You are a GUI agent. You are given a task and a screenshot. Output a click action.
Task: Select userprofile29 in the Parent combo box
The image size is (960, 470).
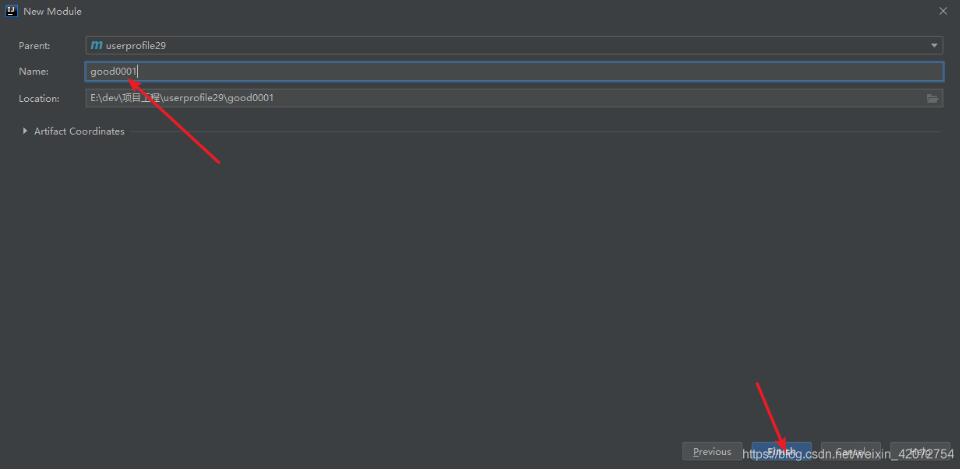(x=514, y=45)
